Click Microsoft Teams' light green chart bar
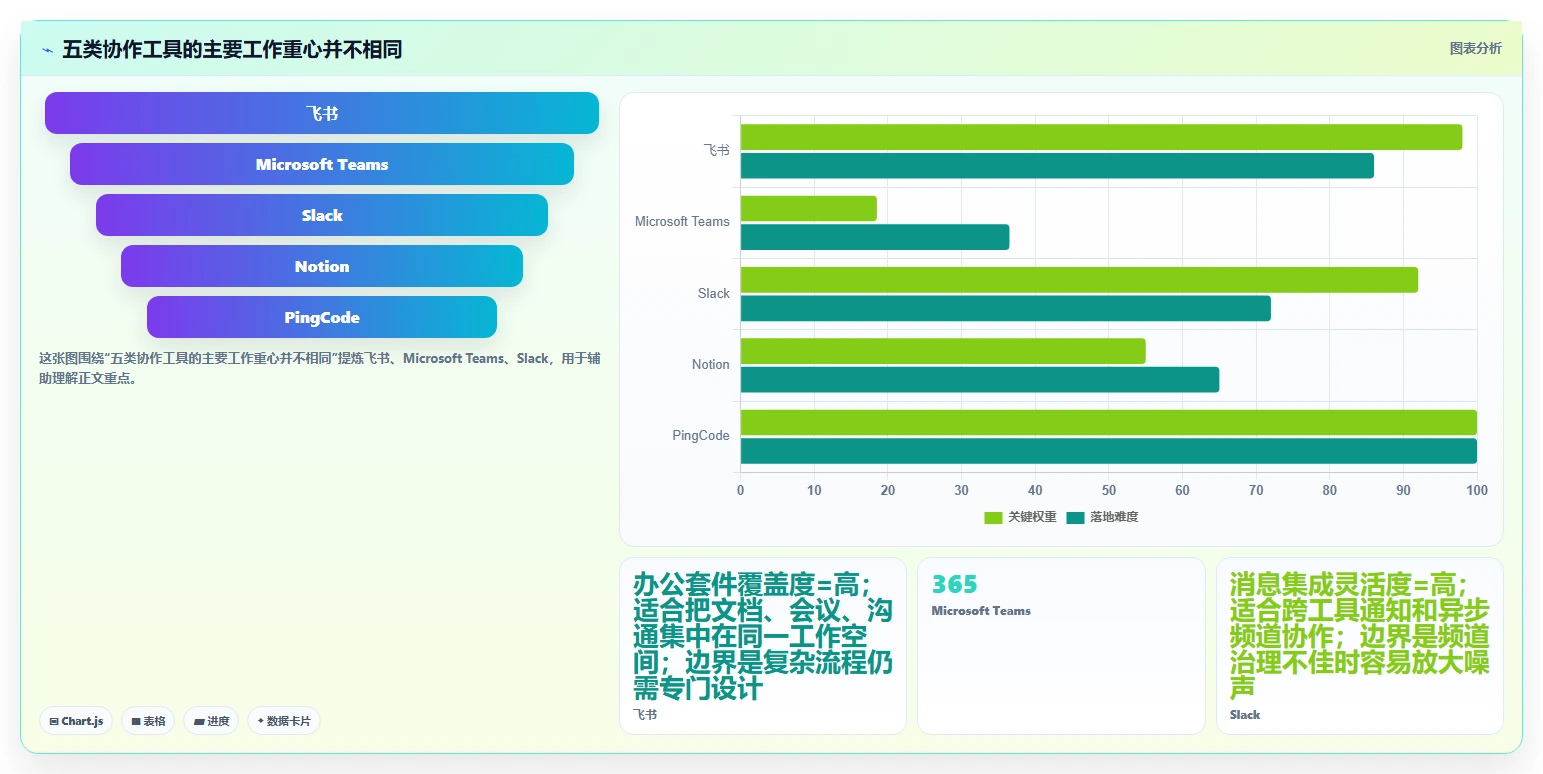This screenshot has height=774, width=1543. 809,208
